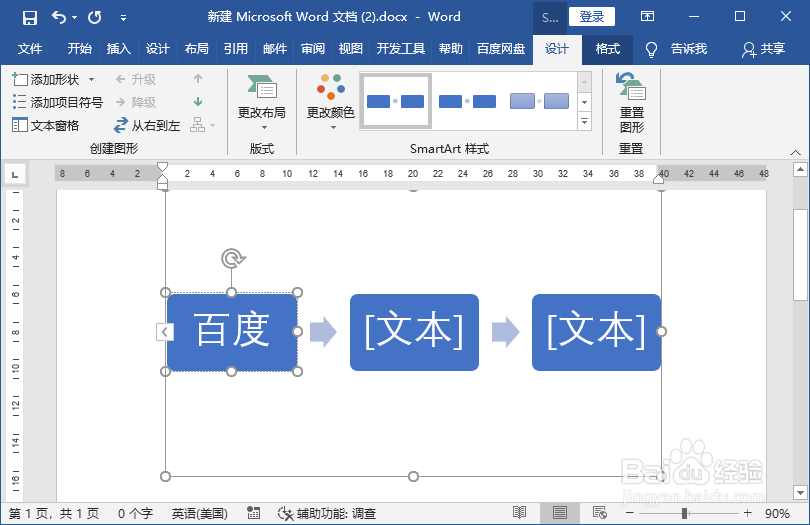Open the 开发工具 tab
Viewport: 810px width, 525px height.
(x=400, y=49)
